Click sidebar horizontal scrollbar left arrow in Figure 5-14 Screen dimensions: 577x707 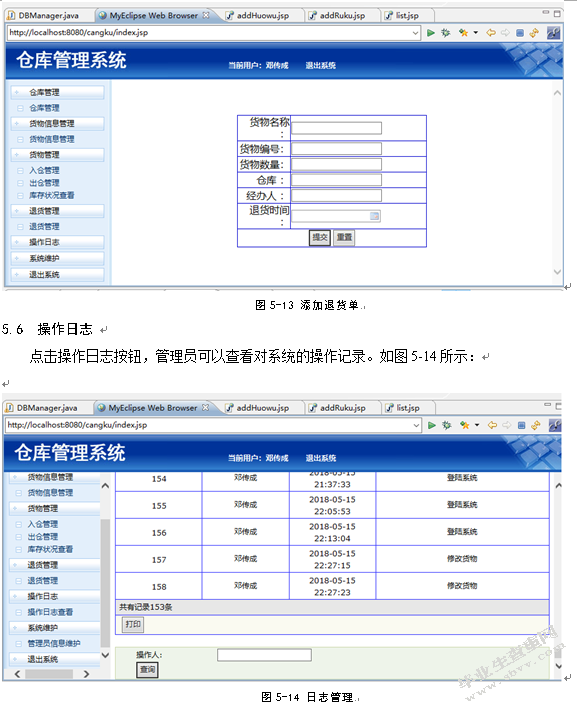pos(17,674)
